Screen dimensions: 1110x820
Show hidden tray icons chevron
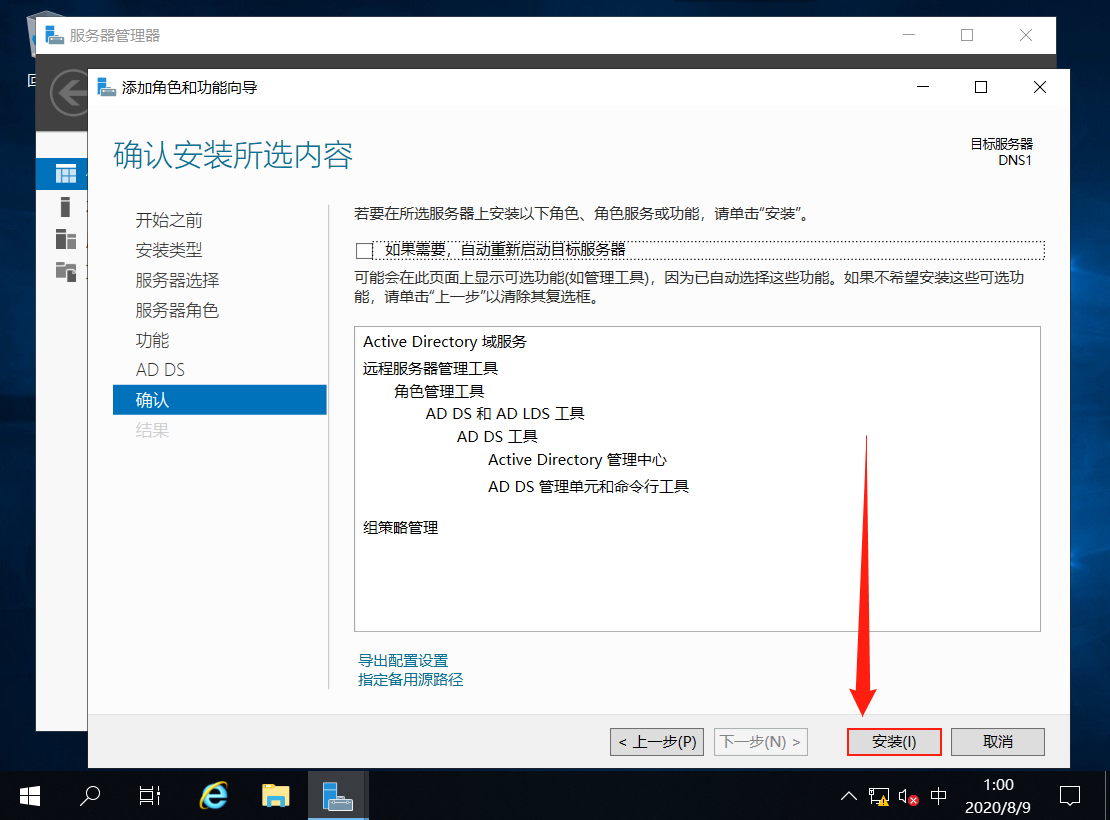click(x=848, y=797)
